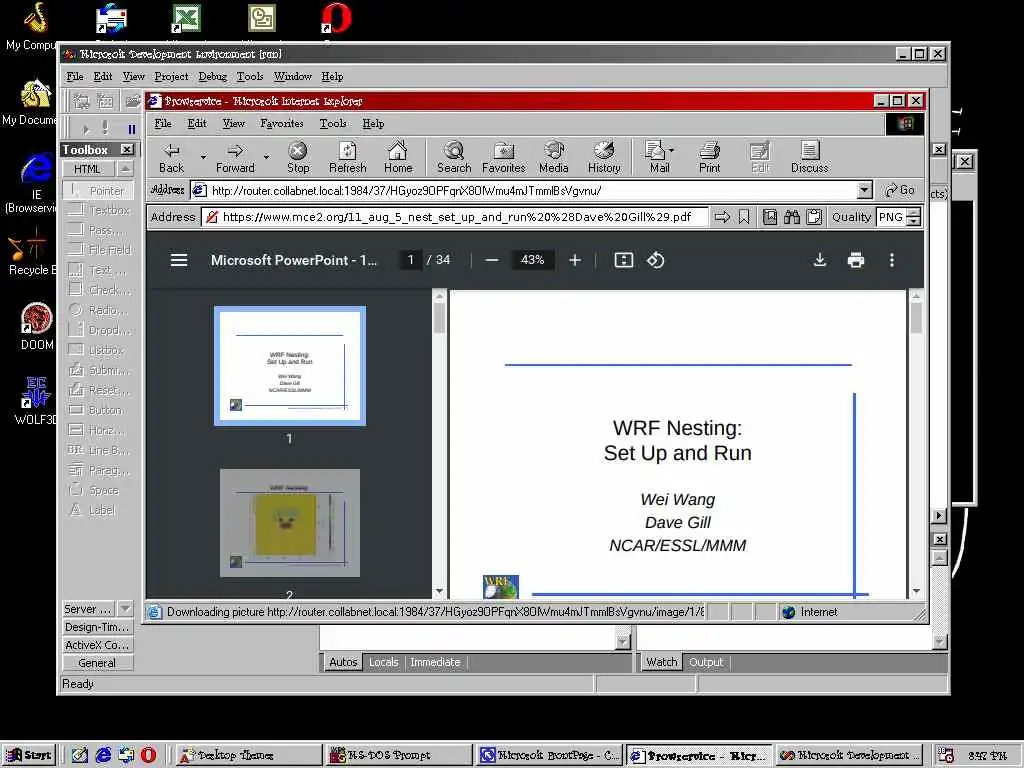The width and height of the screenshot is (1024, 768).
Task: Click the PDF page scrollbar down arrow
Action: [916, 590]
